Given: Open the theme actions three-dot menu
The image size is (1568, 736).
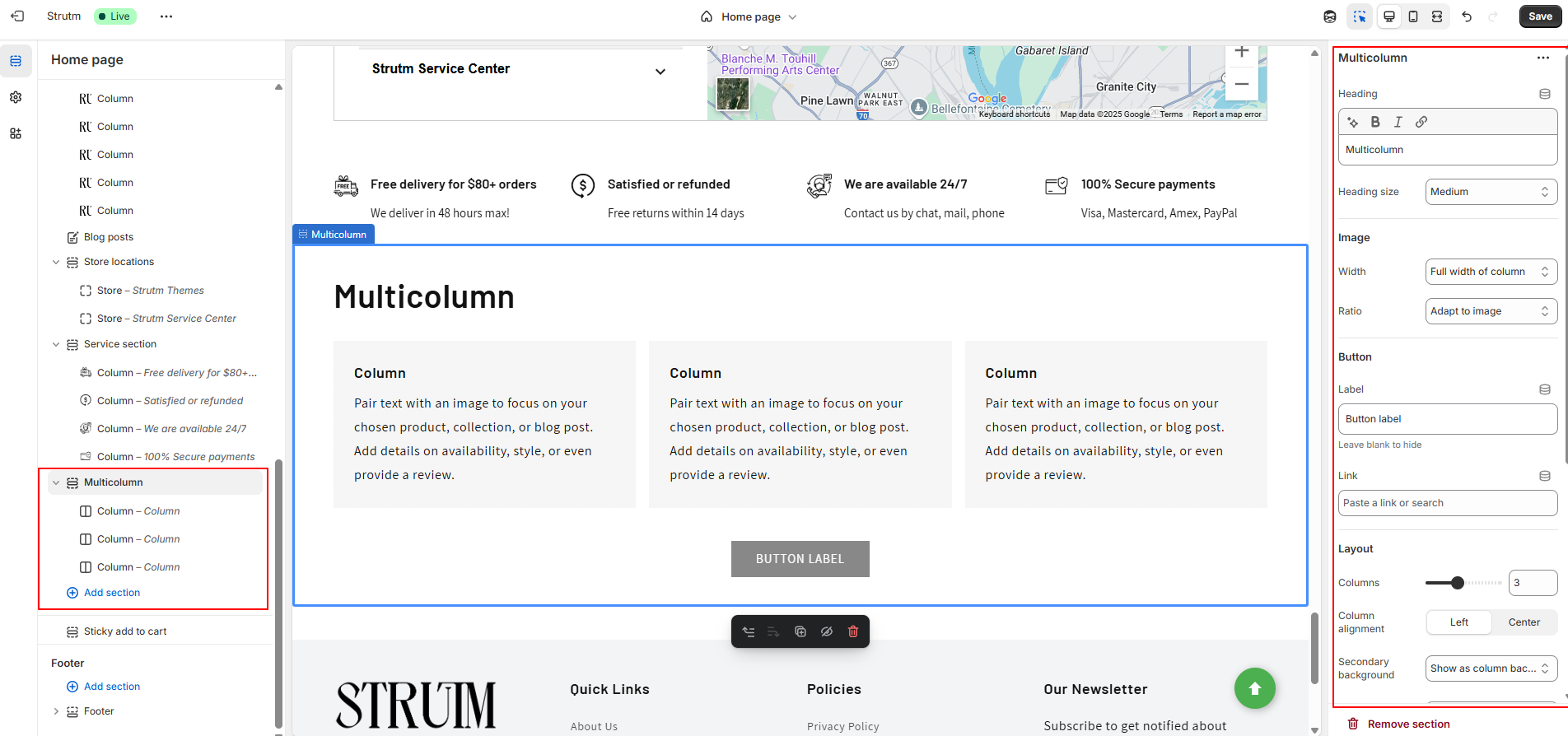Looking at the screenshot, I should pyautogui.click(x=166, y=16).
